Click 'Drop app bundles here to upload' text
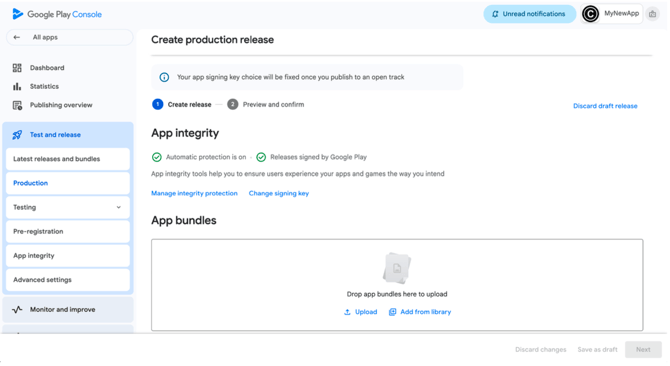Viewport: 670px width, 366px height. [397, 294]
